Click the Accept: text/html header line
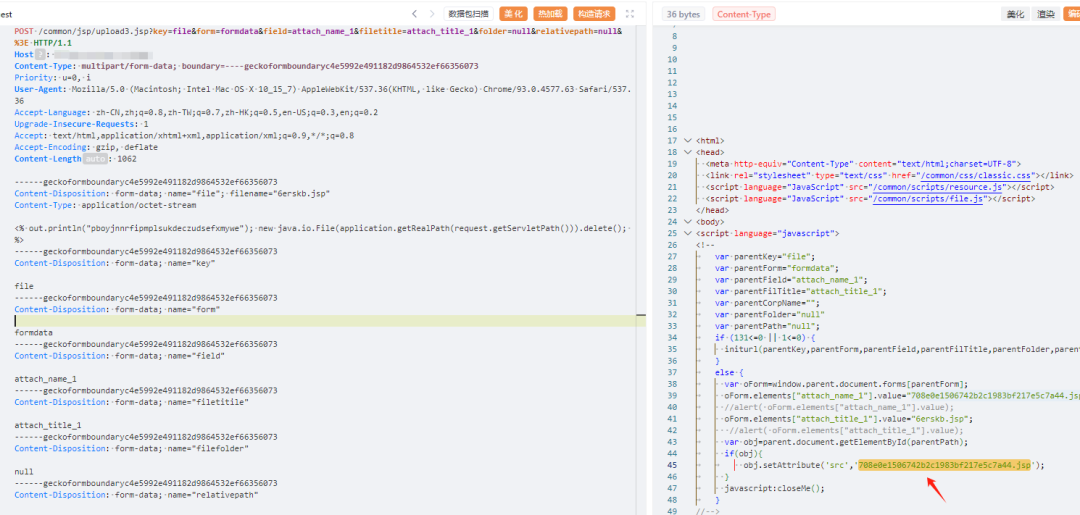The width and height of the screenshot is (1080, 515). coord(184,136)
